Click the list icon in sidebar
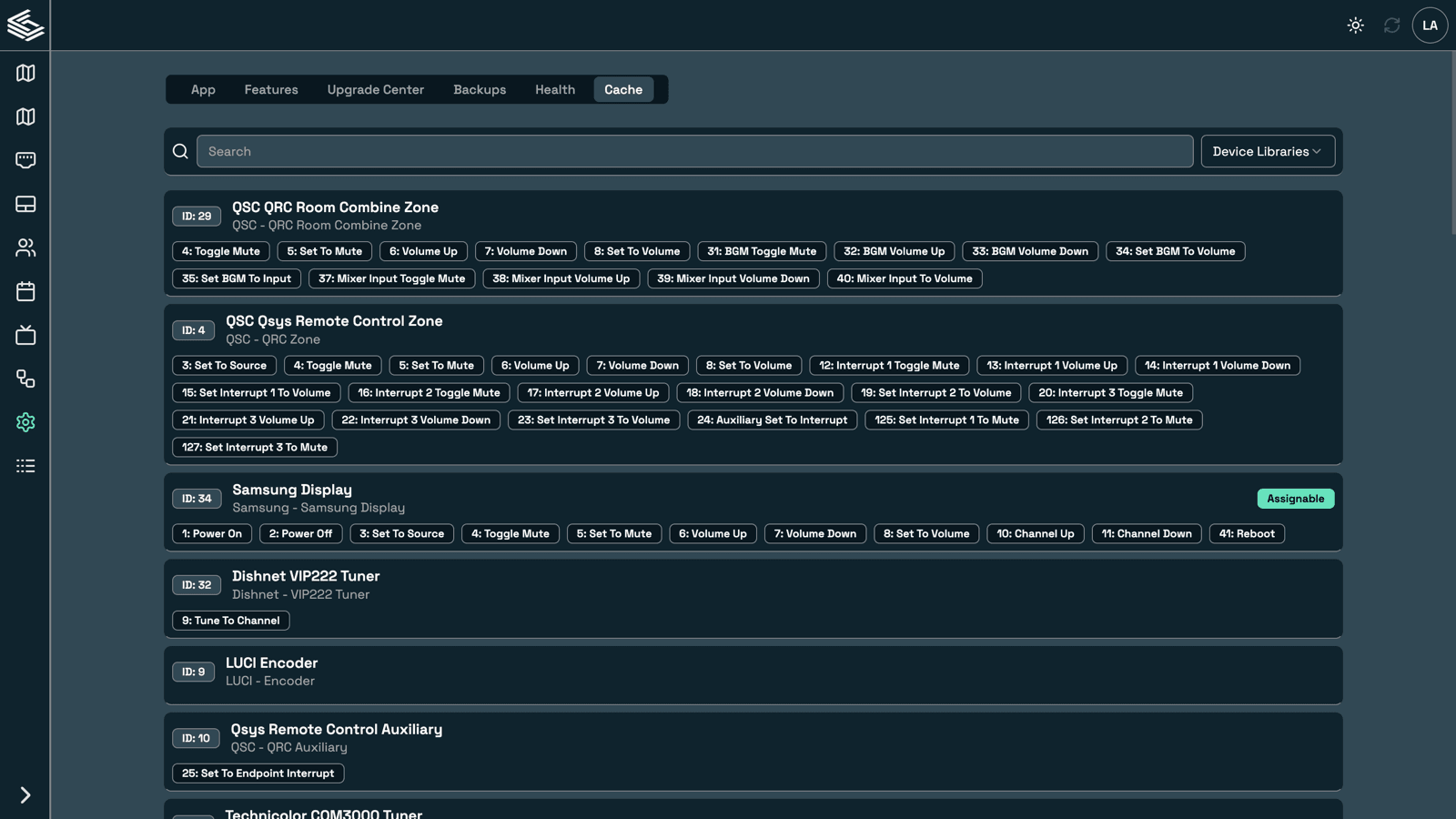The width and height of the screenshot is (1456, 819). [x=25, y=466]
